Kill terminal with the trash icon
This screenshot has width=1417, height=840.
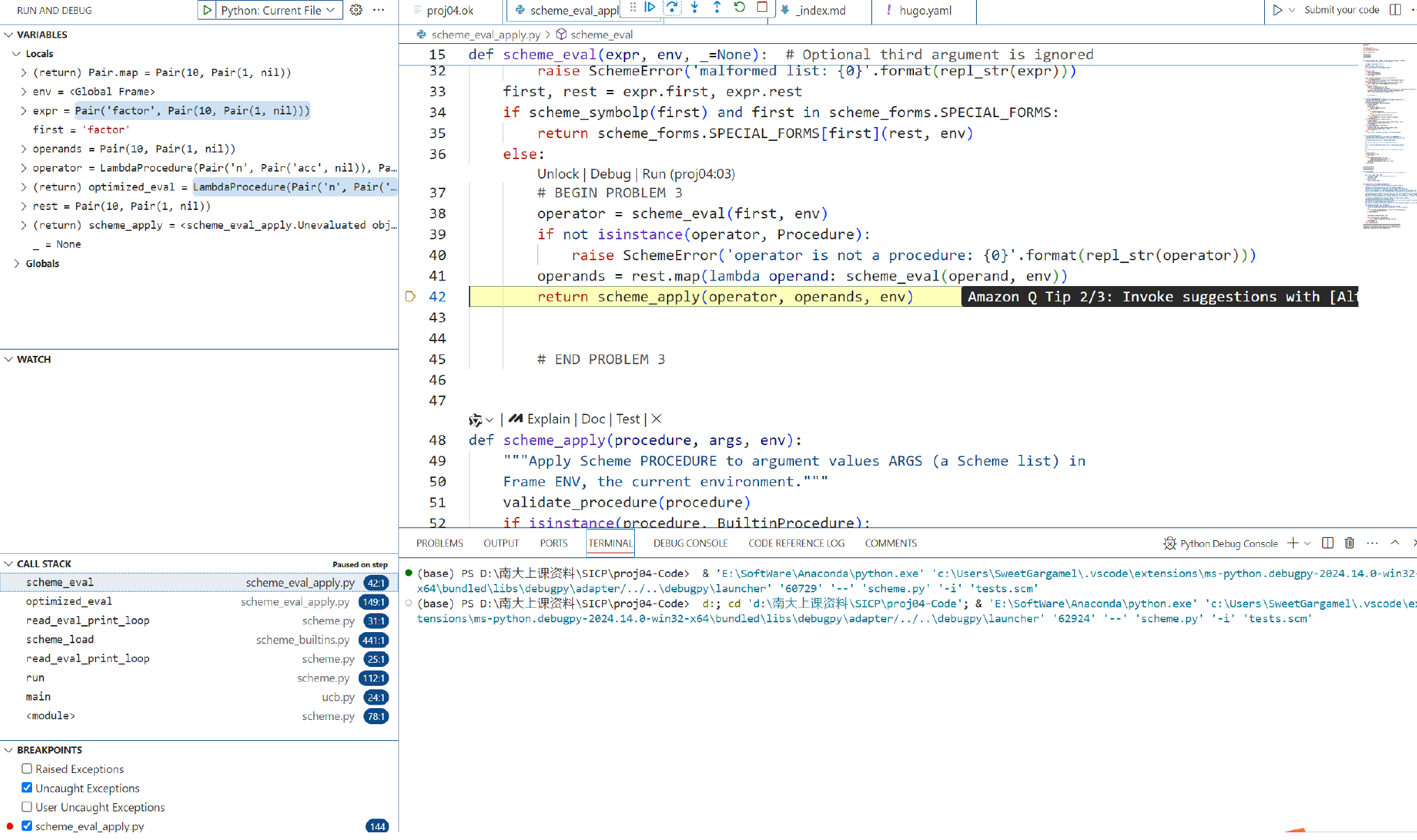[x=1349, y=543]
